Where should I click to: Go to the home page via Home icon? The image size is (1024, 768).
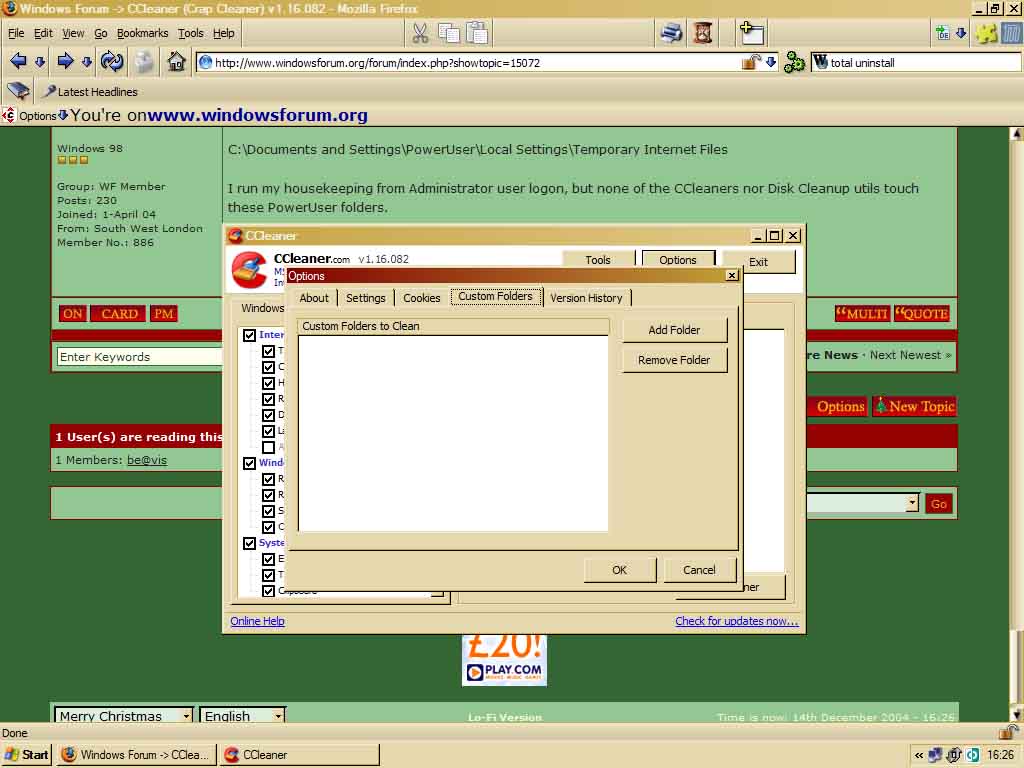(x=176, y=61)
